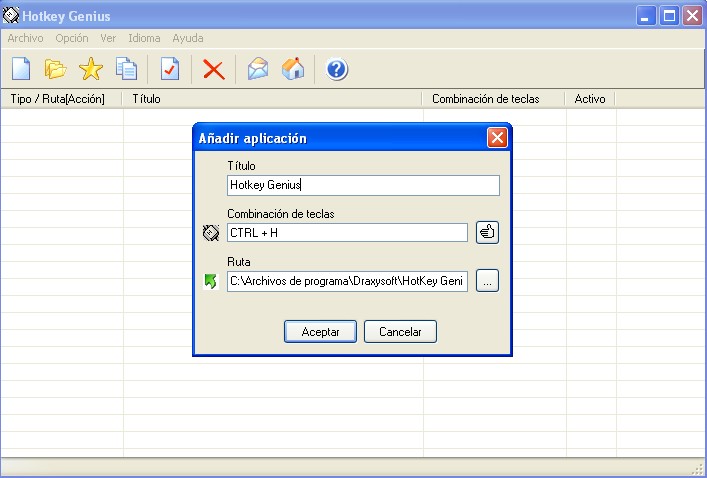This screenshot has width=707, height=478.
Task: Confirm the dialog with the Aceptar button
Action: click(x=320, y=332)
